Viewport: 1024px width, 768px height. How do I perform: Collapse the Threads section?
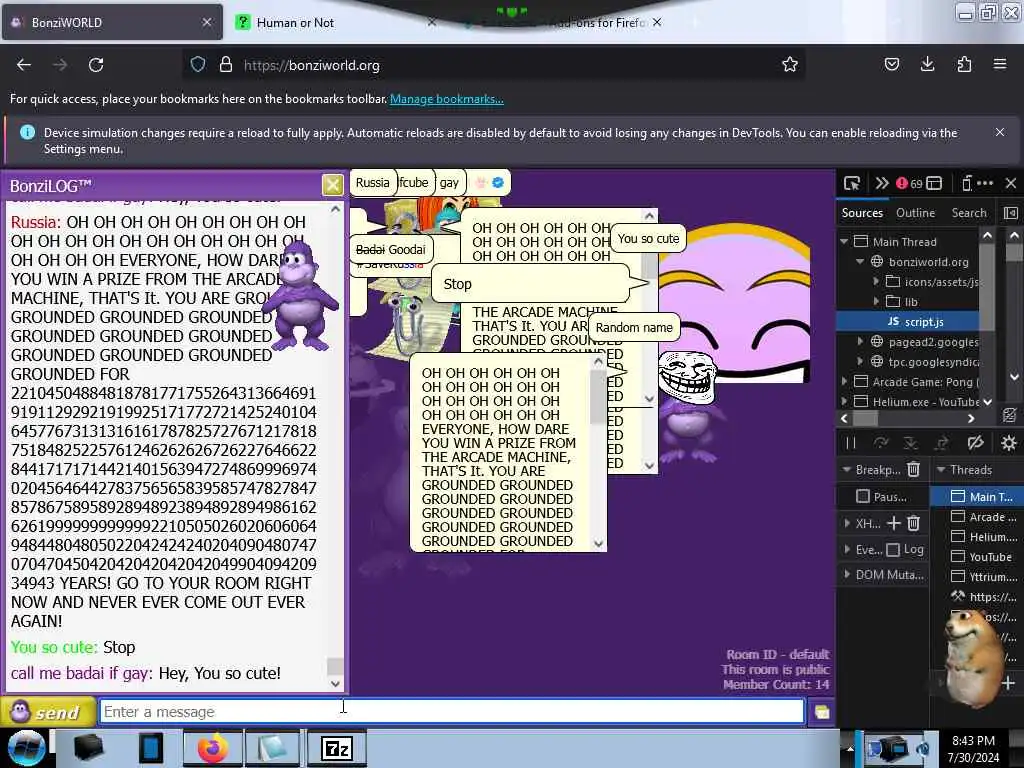pos(941,470)
